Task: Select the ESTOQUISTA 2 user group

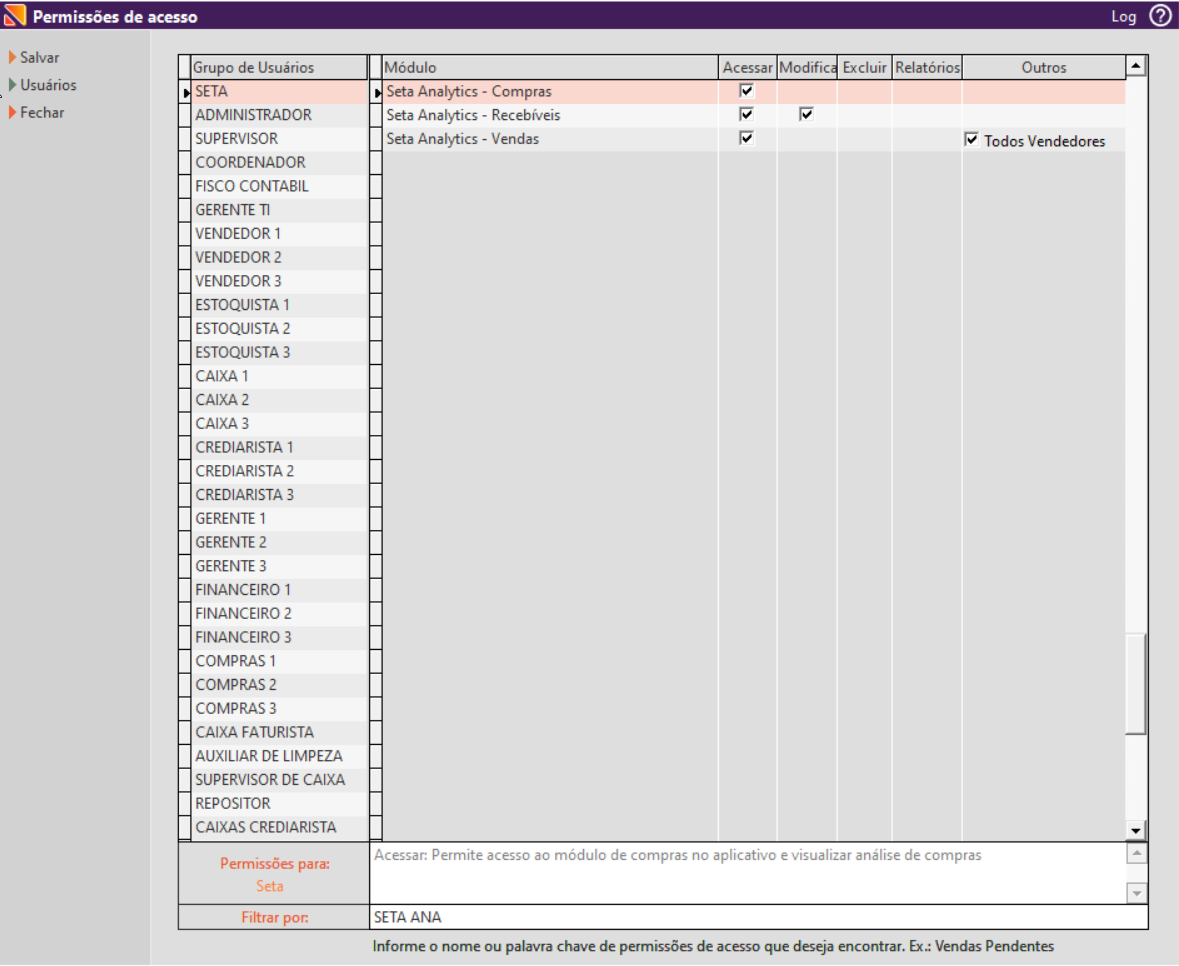Action: pos(279,329)
